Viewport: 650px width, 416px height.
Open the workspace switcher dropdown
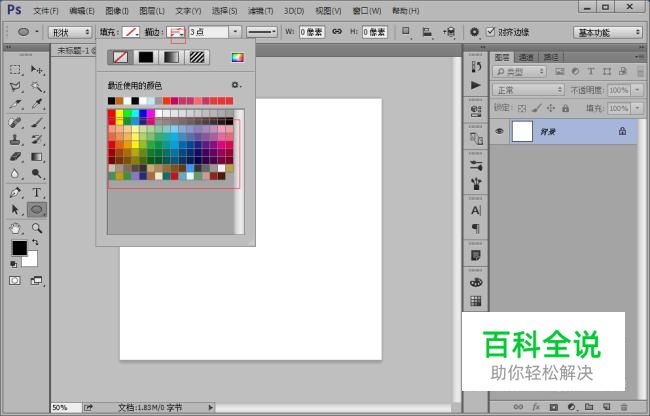[608, 32]
